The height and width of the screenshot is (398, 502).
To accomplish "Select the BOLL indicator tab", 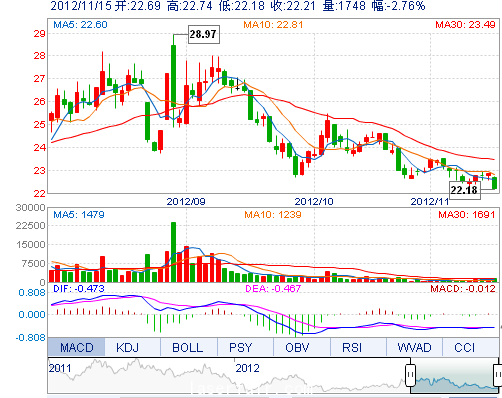I will coord(189,347).
